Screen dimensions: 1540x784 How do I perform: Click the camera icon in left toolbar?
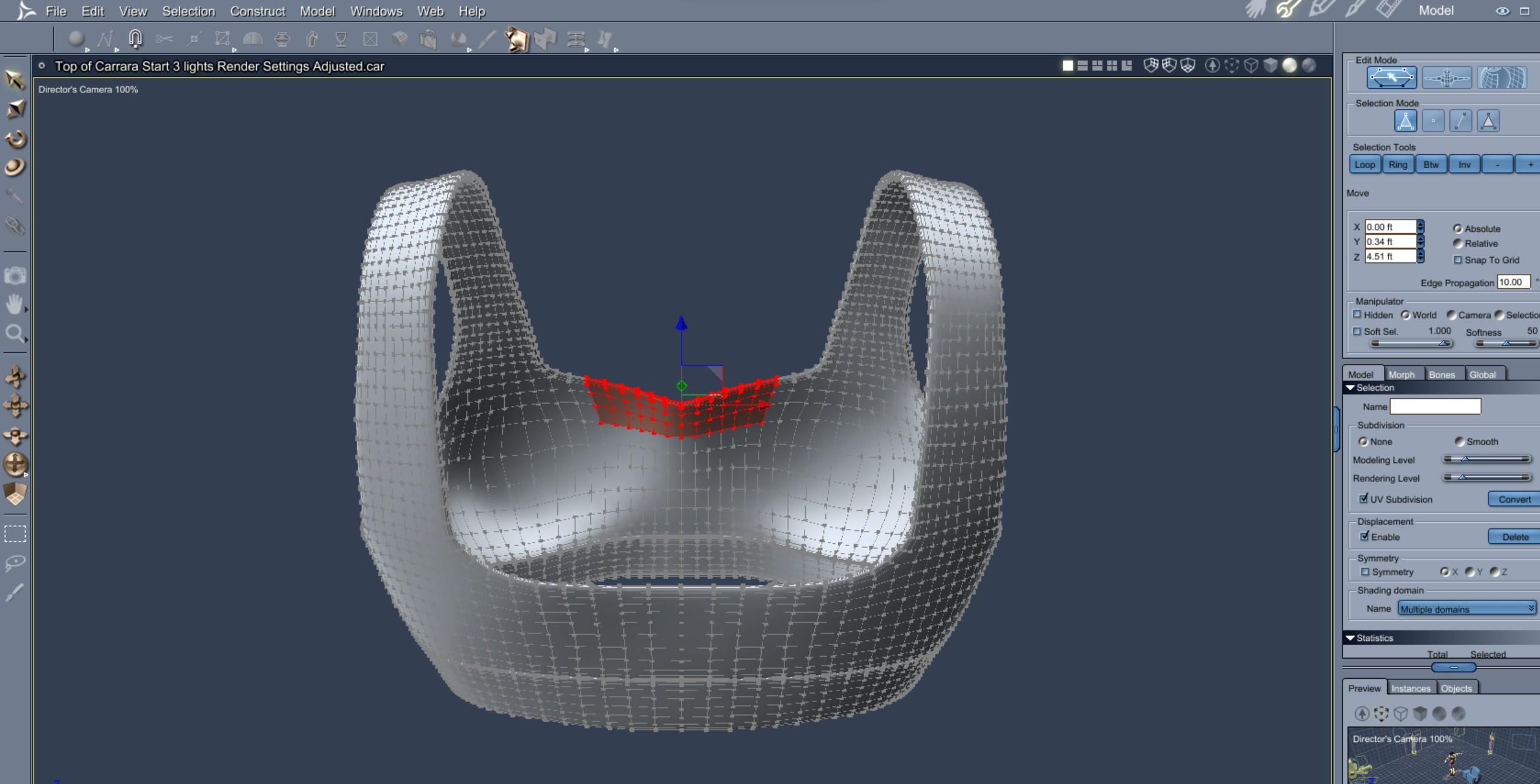pos(15,276)
